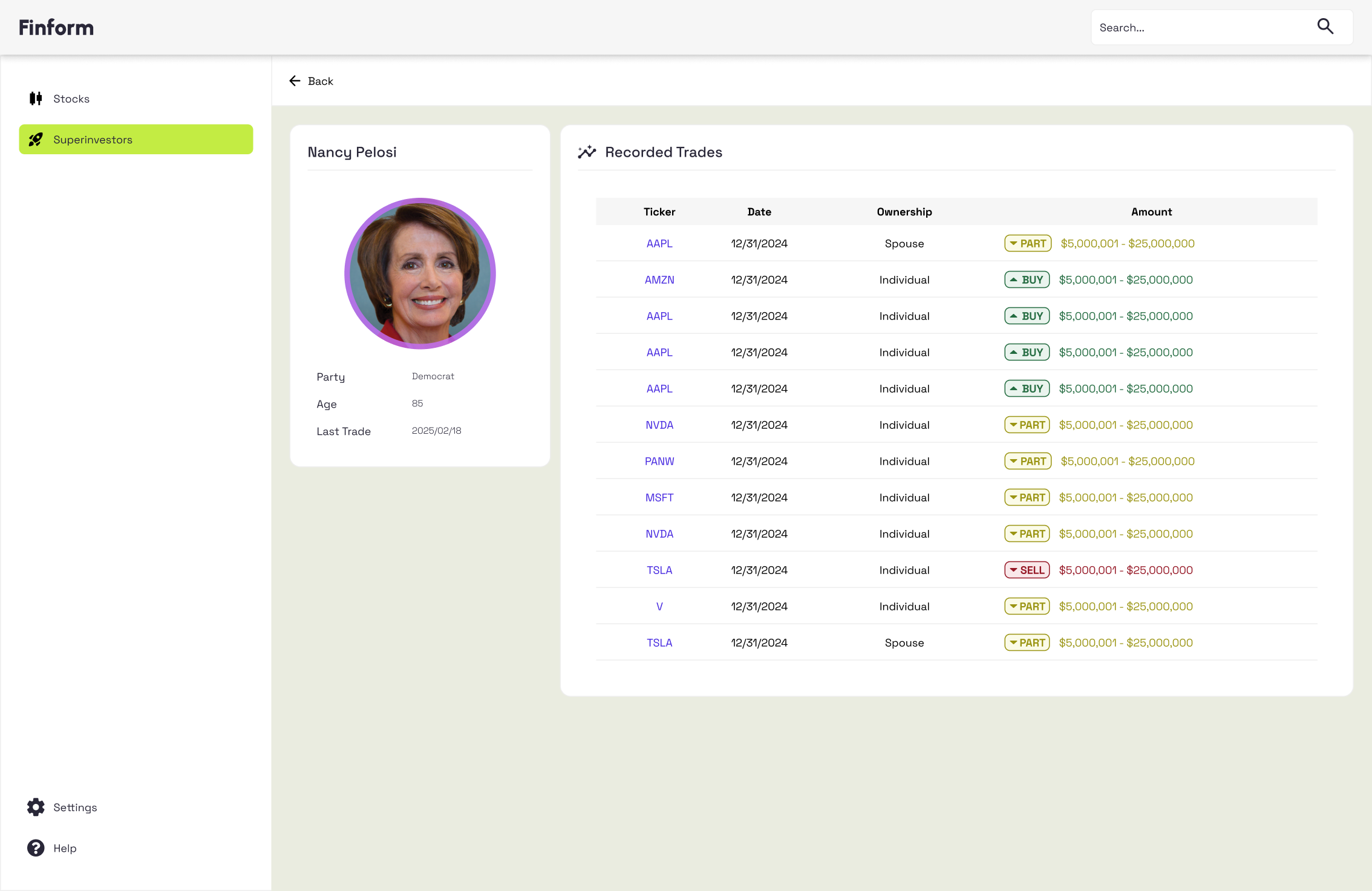Click the Amount column header
Viewport: 1372px width, 891px height.
coord(1151,212)
